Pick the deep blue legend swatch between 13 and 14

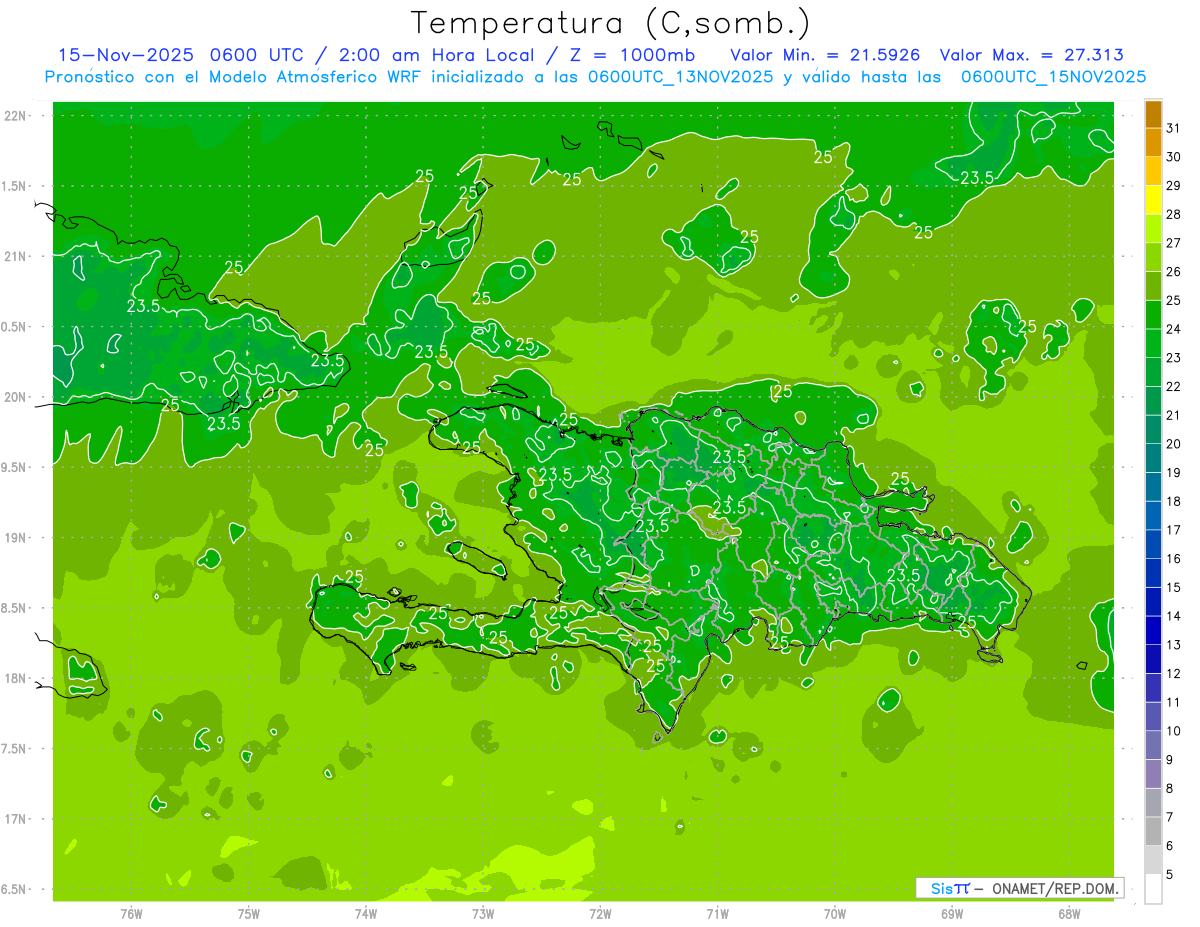tap(1153, 630)
